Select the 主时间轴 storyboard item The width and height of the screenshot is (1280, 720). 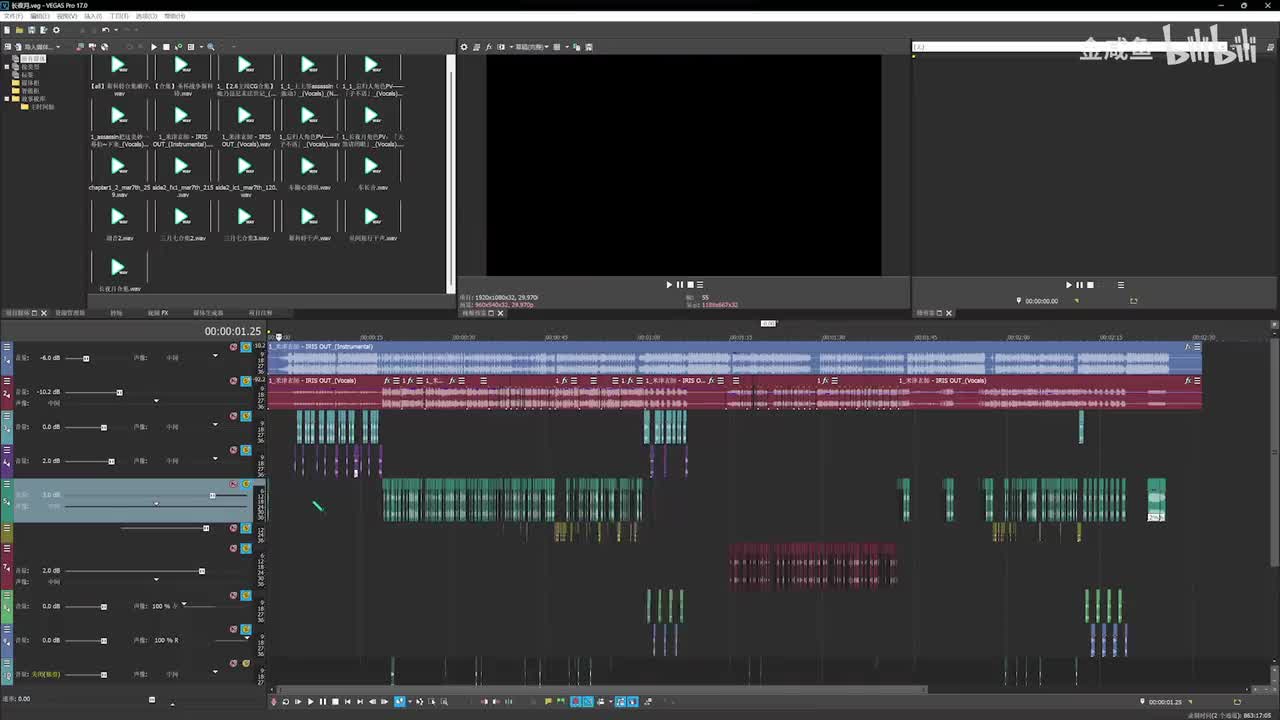click(x=43, y=107)
